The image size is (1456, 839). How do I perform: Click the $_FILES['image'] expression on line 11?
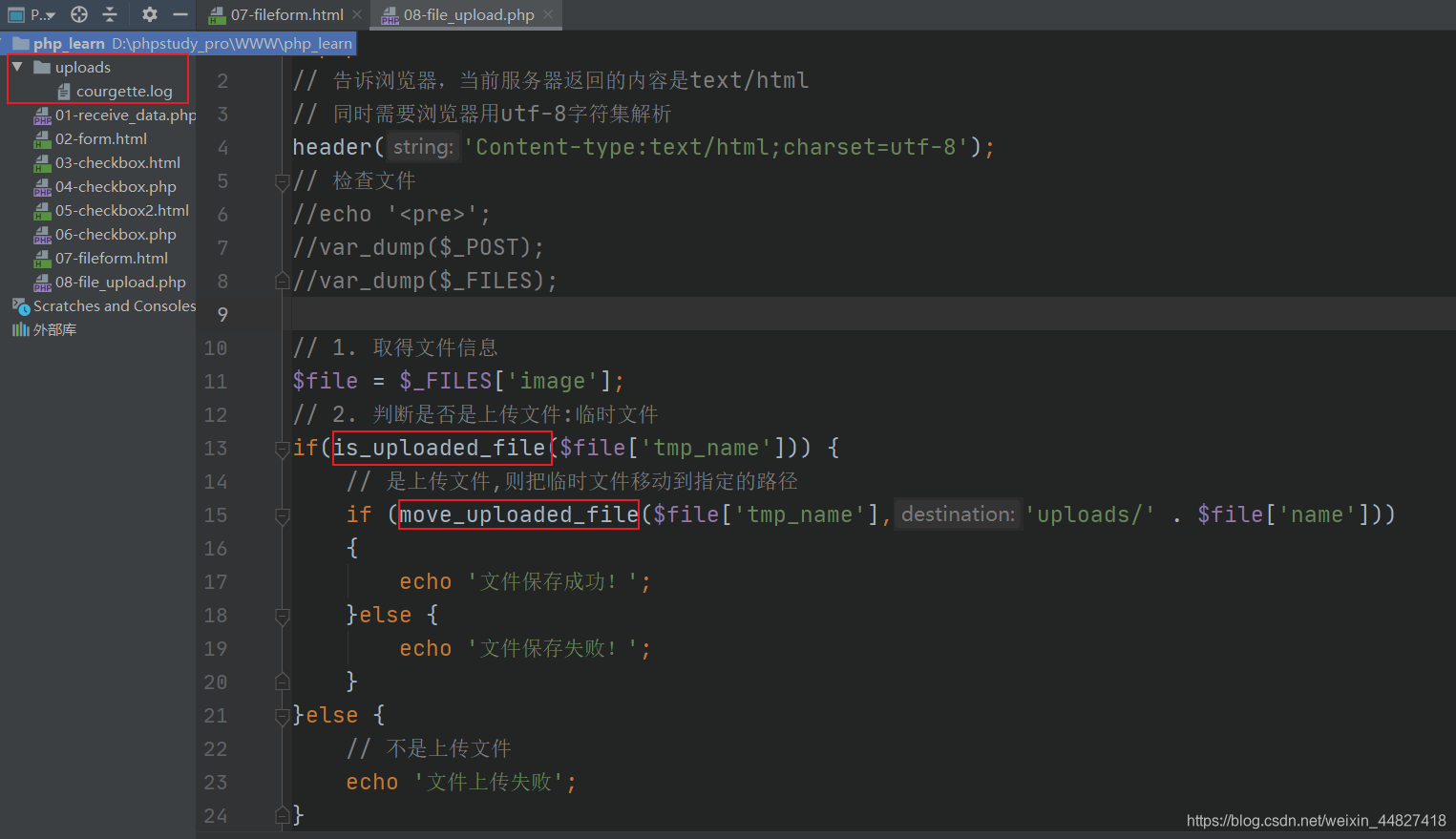(505, 381)
